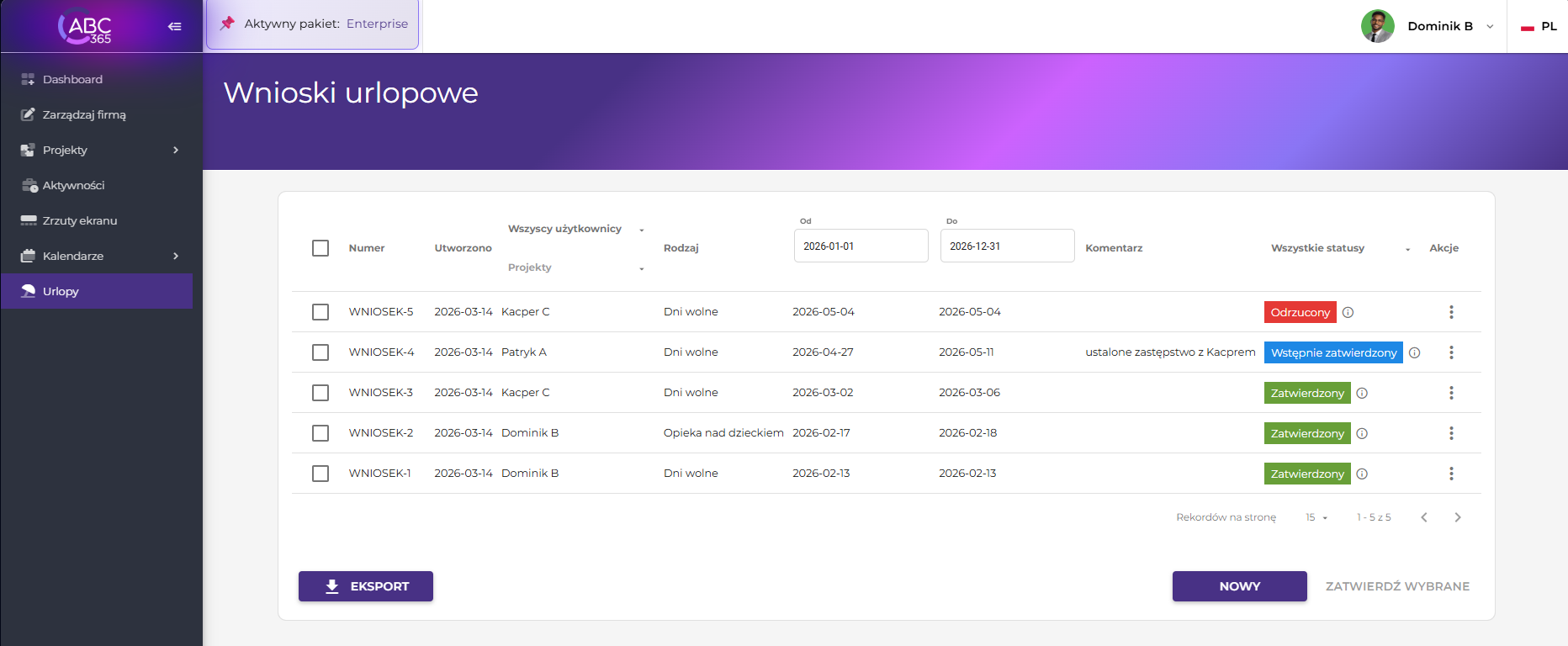Click the pin icon beside Aktywny pakiet
Image resolution: width=1568 pixels, height=646 pixels.
click(227, 24)
